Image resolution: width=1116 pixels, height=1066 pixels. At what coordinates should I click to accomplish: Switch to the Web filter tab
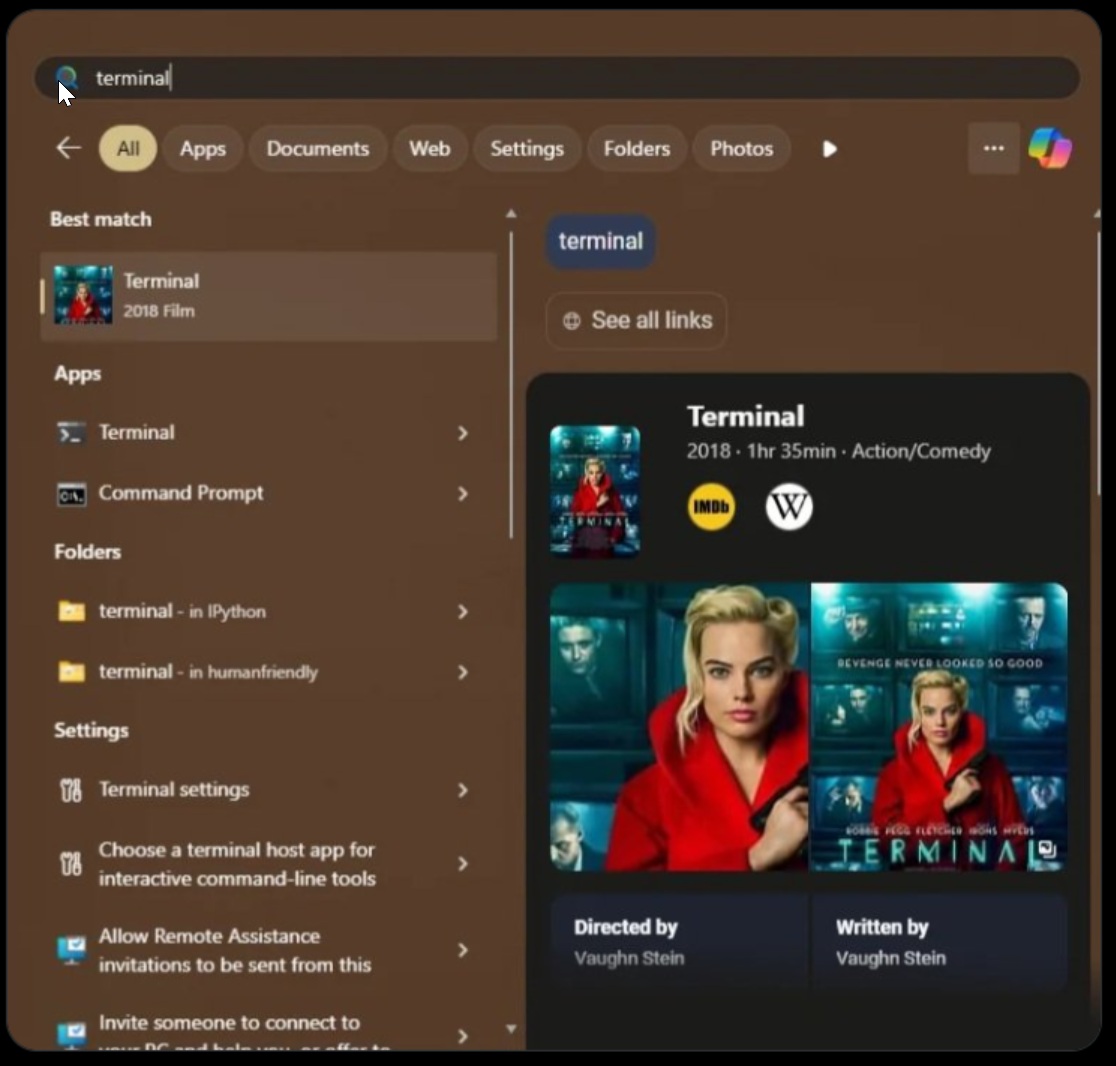tap(430, 148)
